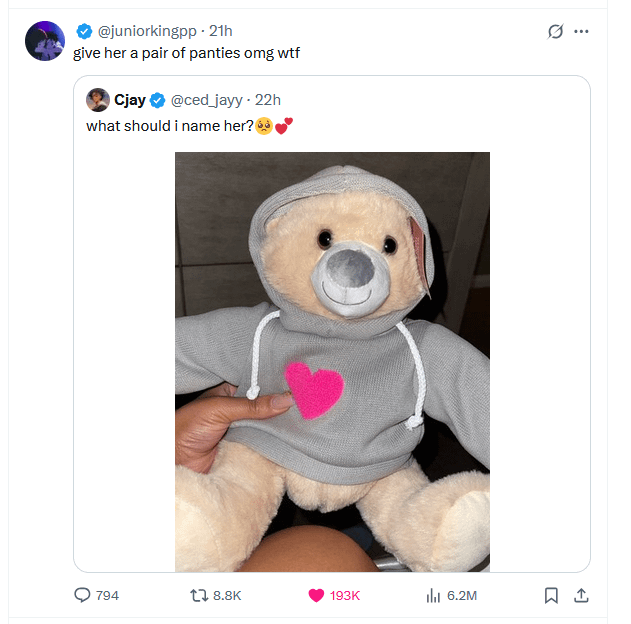Open juniorkingpp's profile avatar

pyautogui.click(x=45, y=41)
